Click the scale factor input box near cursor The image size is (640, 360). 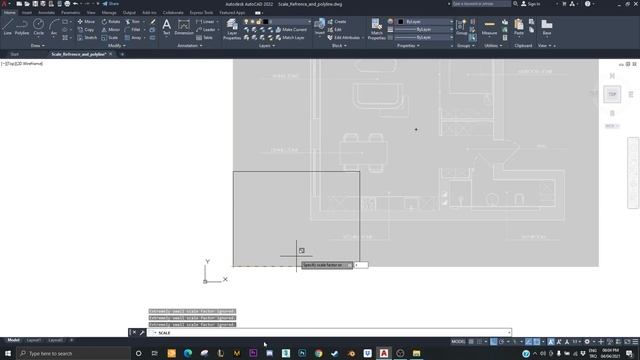(x=361, y=265)
